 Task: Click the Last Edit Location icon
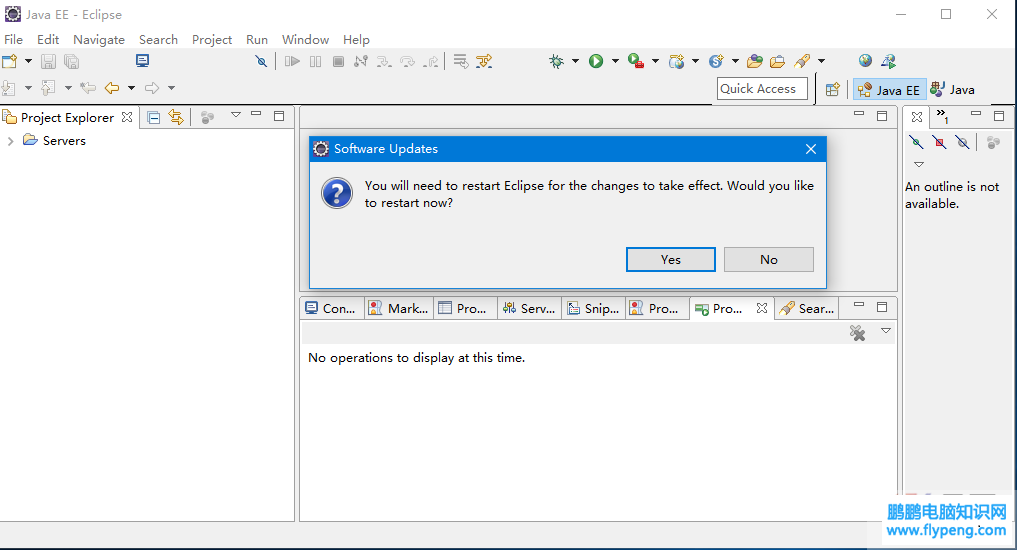88,88
